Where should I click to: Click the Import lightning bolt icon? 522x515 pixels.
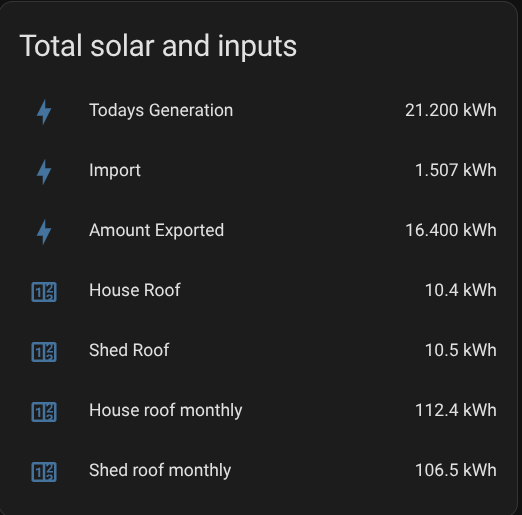point(44,172)
